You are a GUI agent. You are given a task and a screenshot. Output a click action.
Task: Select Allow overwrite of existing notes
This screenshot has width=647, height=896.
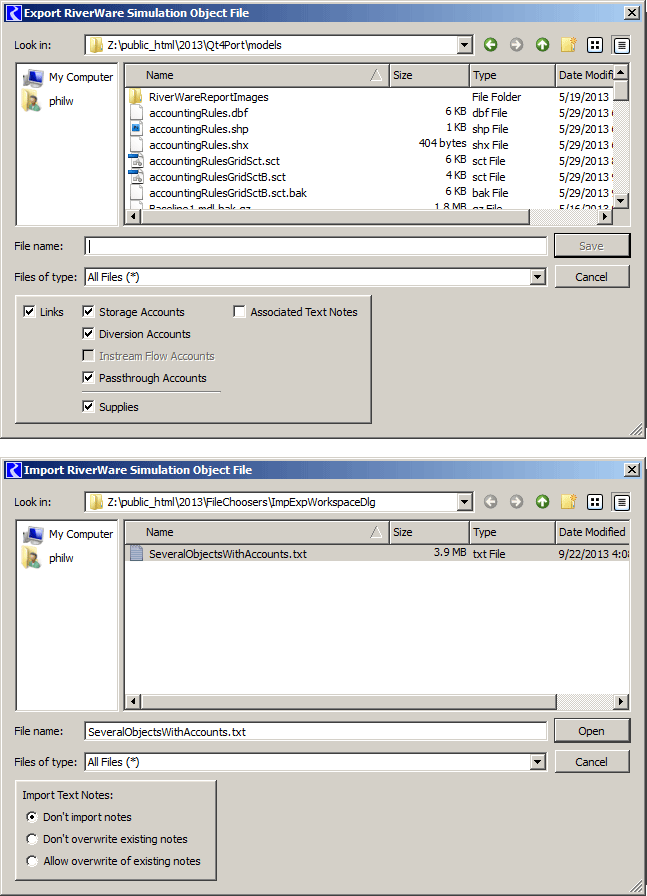tap(32, 861)
